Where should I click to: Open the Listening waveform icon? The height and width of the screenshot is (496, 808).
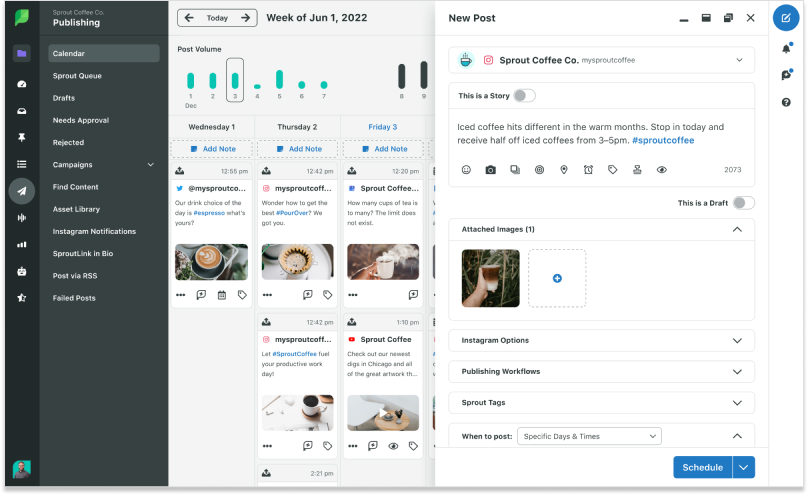coord(22,218)
